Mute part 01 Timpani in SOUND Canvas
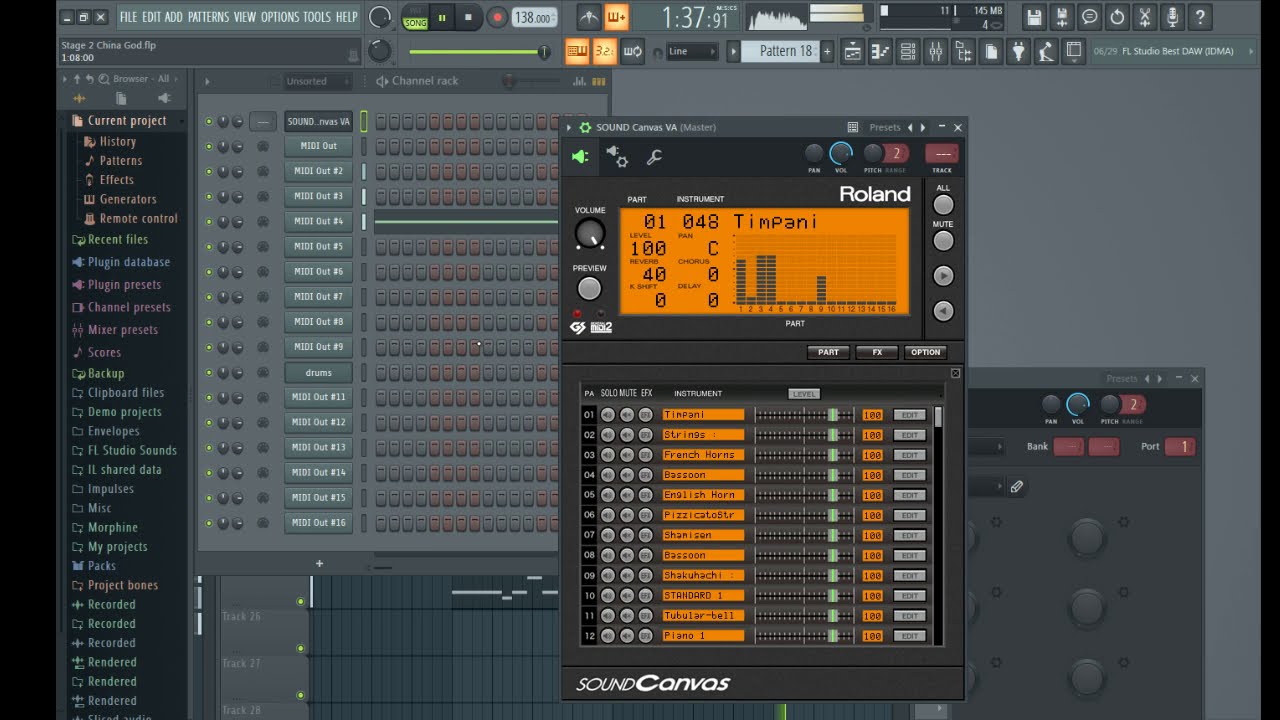Image resolution: width=1280 pixels, height=720 pixels. pos(627,415)
